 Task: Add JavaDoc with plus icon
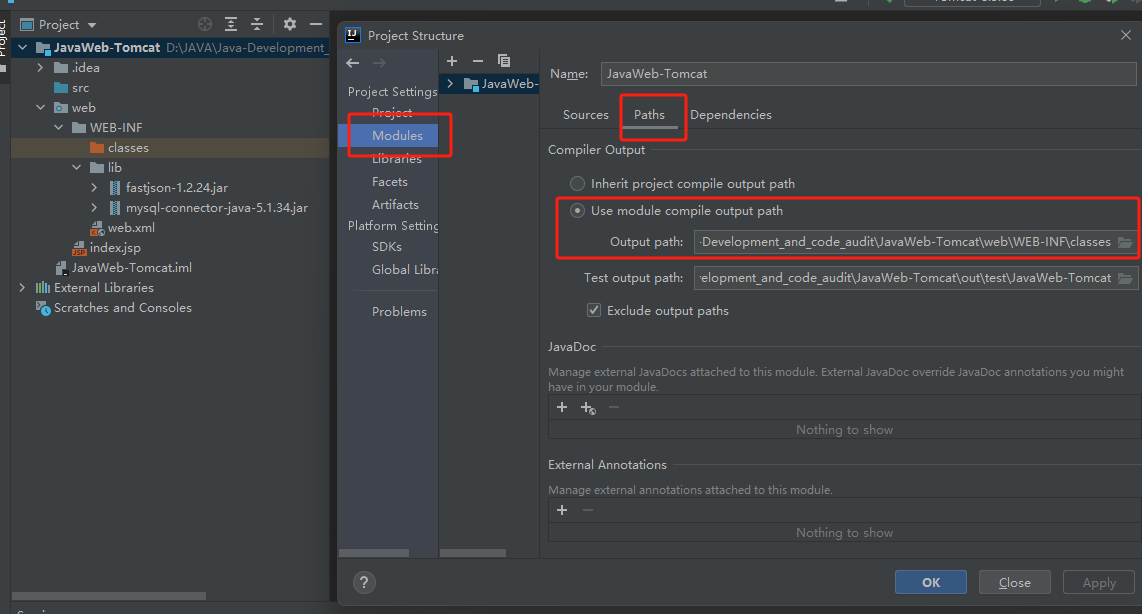point(562,407)
